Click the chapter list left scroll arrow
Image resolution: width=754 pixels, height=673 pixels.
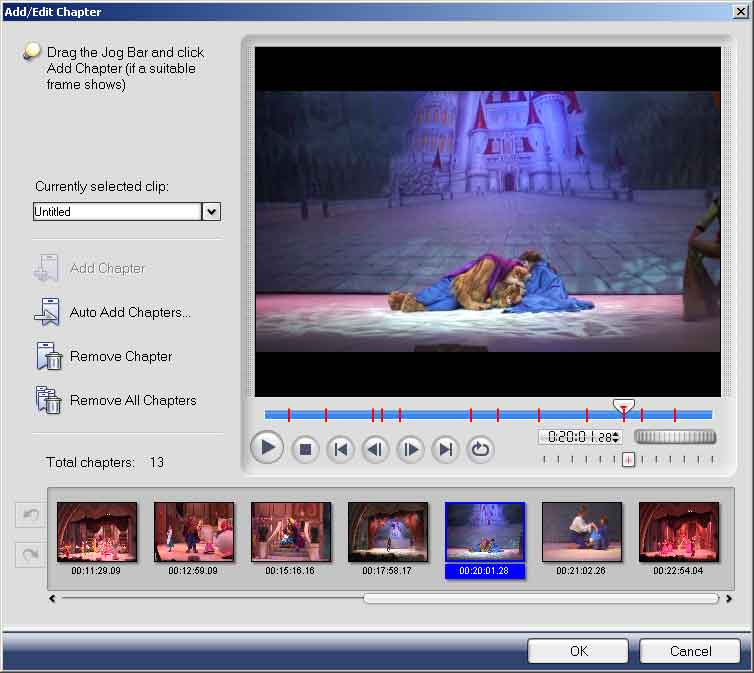(x=52, y=598)
